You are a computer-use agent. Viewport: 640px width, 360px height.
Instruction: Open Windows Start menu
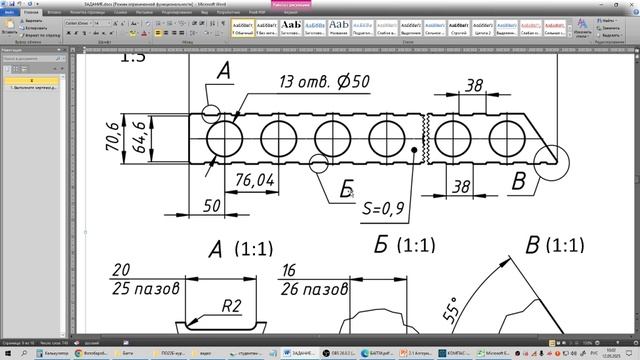coord(8,353)
